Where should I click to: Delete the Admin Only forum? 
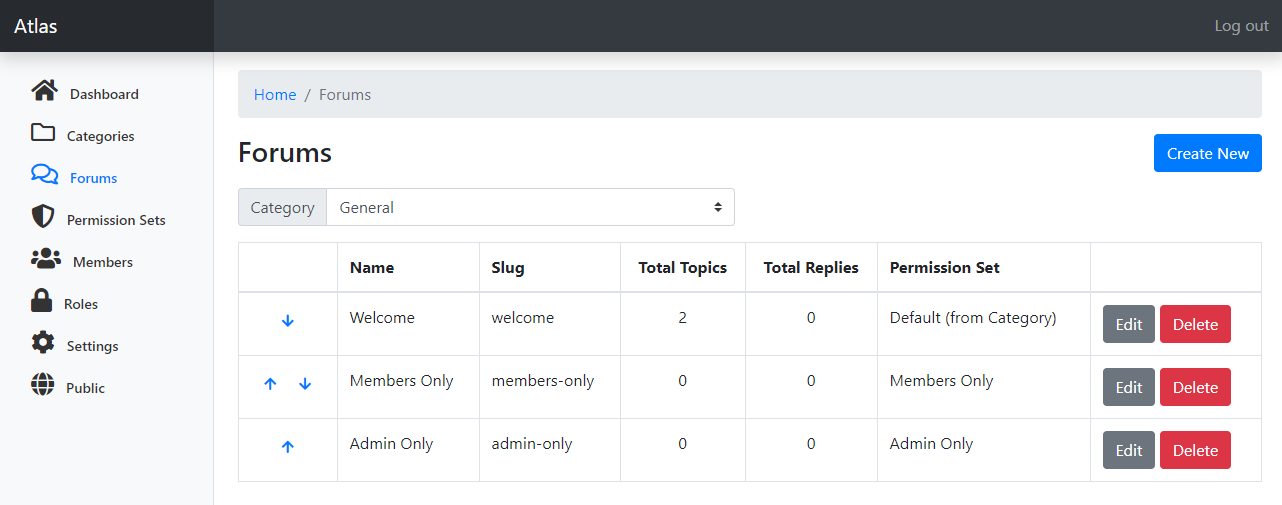coord(1195,450)
